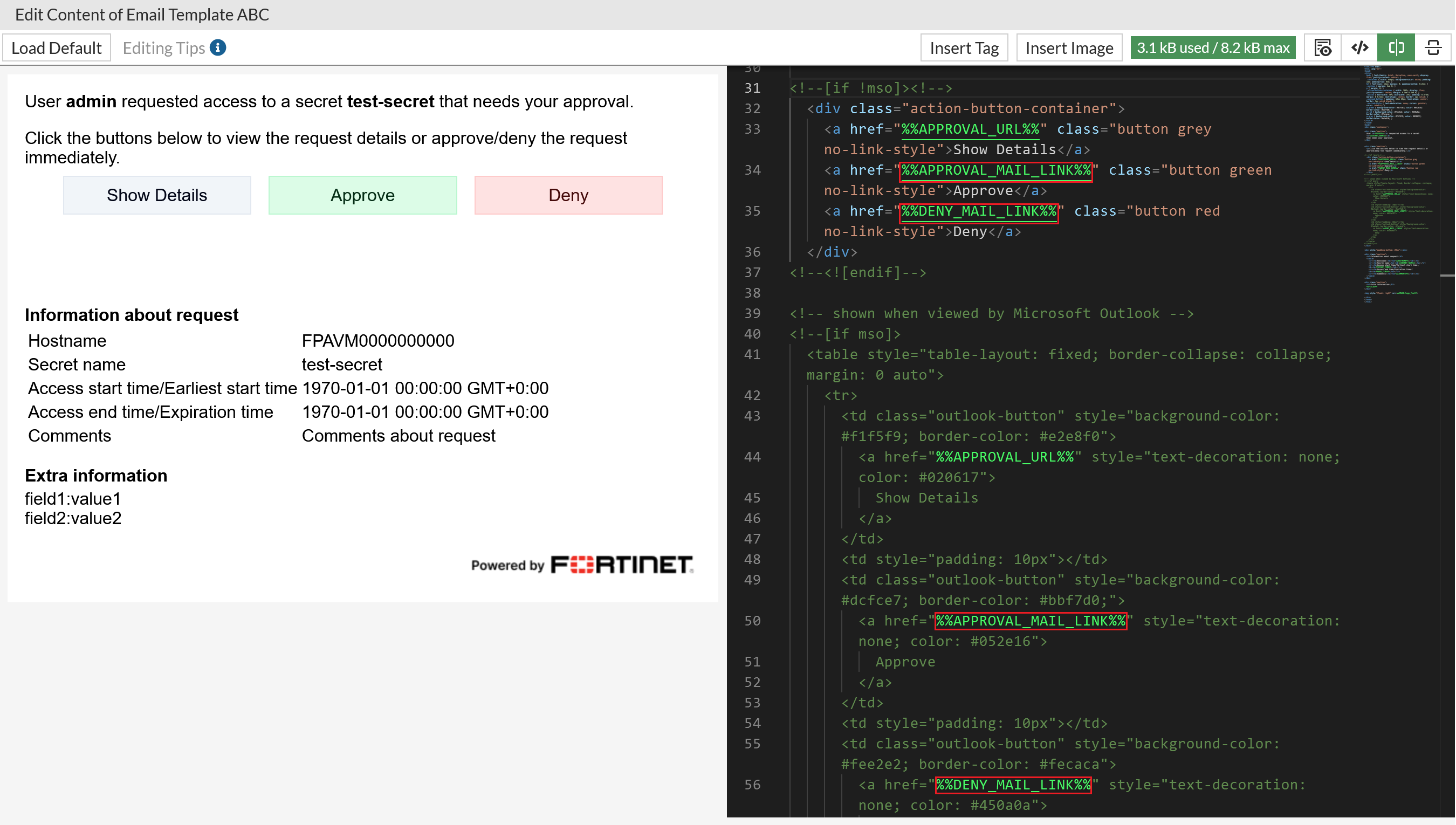Click the Editing Tips label
1456x825 pixels.
164,47
